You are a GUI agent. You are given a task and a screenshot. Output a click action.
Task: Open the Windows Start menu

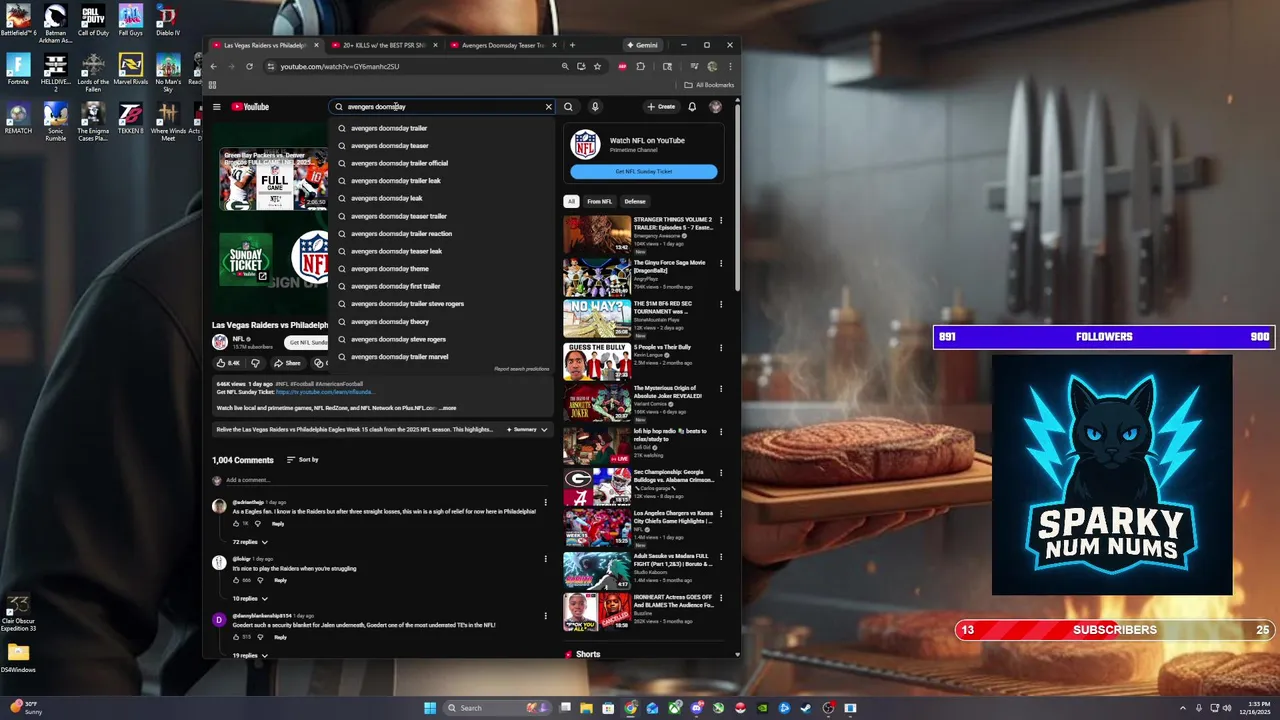pos(430,708)
